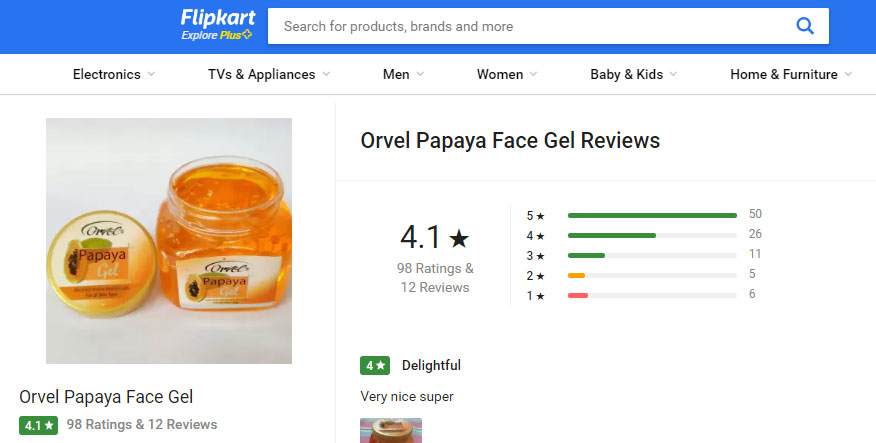Click the big star next to the 4.1 rating
Screen dimensions: 876x443
pos(459,239)
